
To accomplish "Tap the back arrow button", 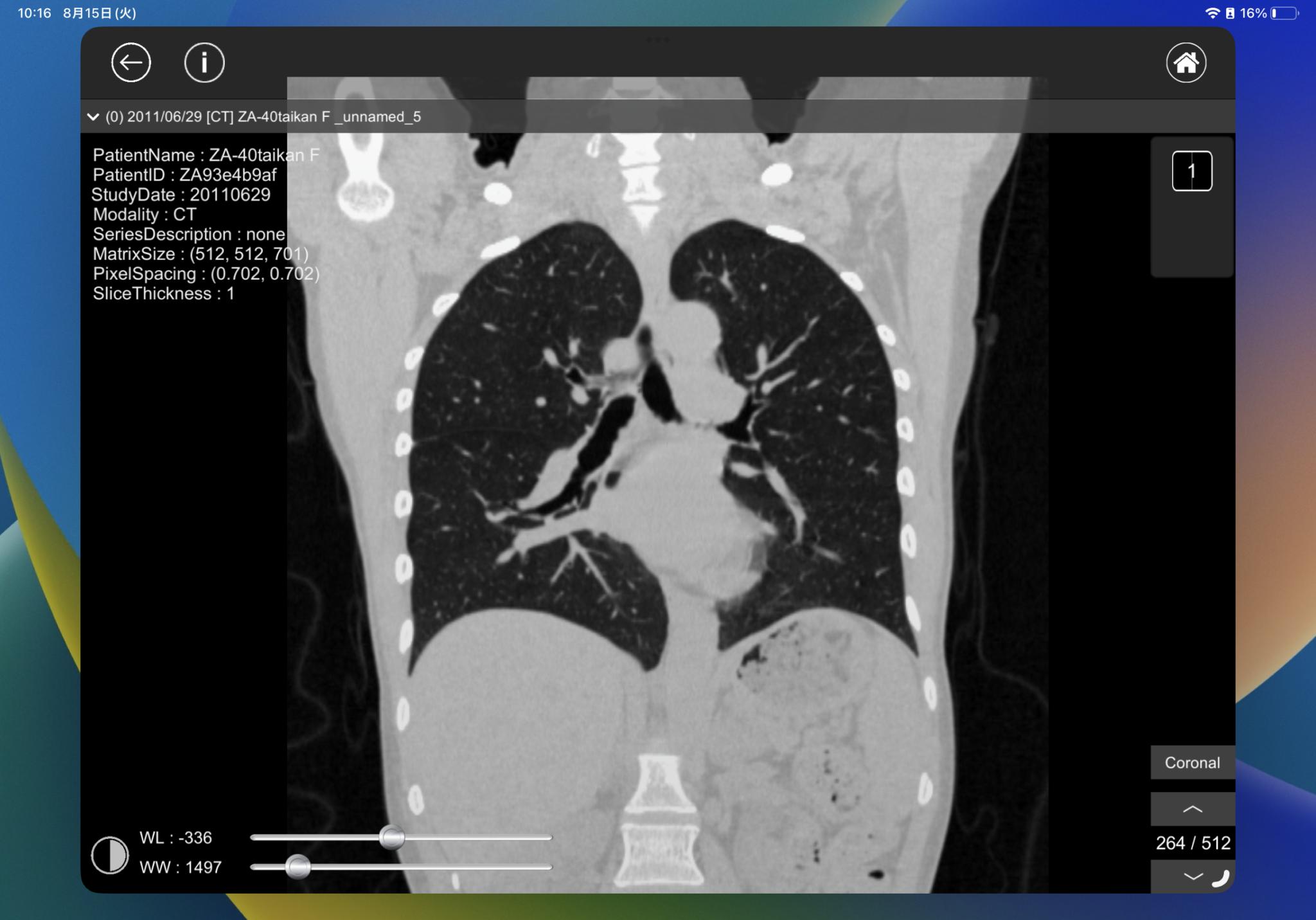I will coord(131,63).
